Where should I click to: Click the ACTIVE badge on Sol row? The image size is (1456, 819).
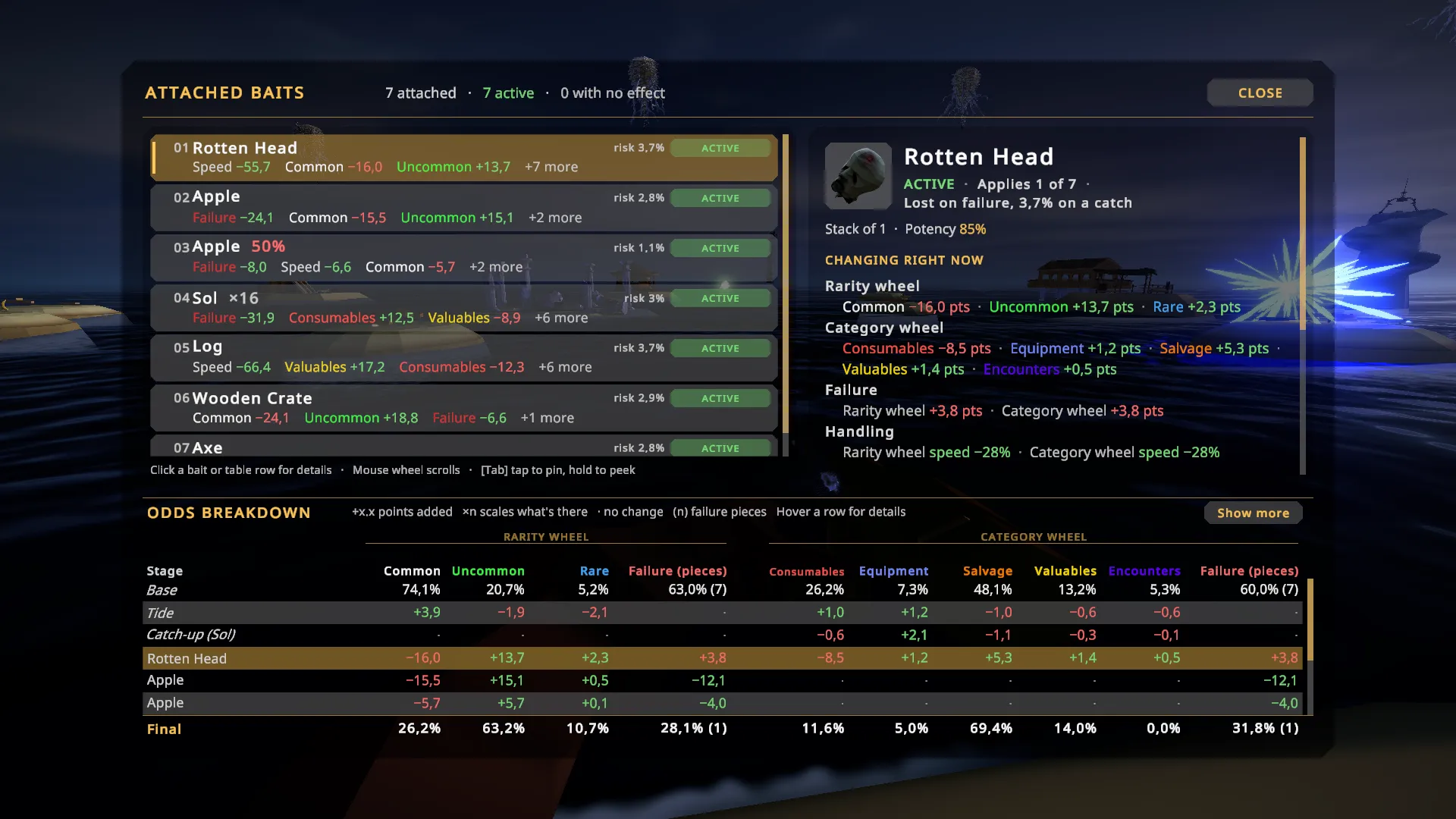[x=720, y=298]
